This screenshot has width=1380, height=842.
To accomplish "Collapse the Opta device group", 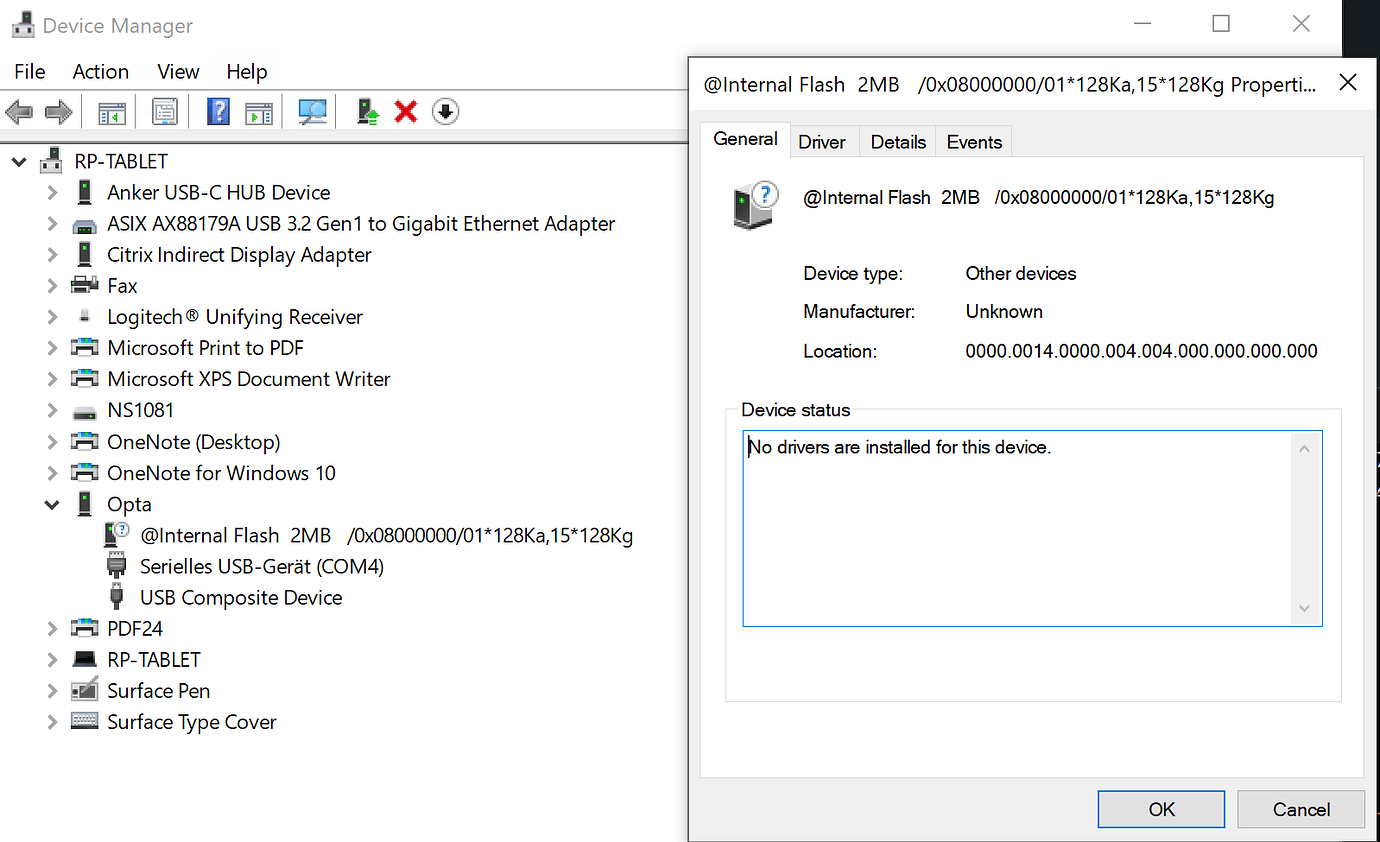I will (52, 504).
